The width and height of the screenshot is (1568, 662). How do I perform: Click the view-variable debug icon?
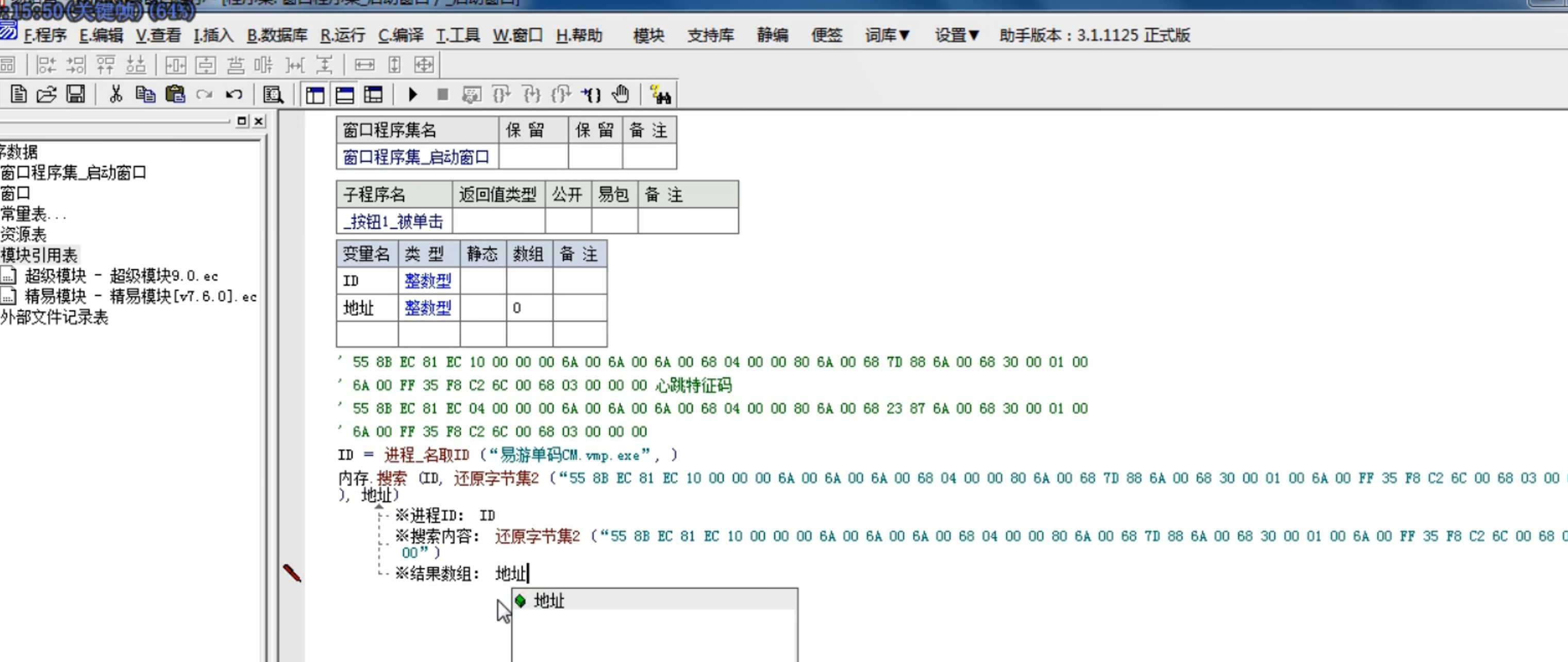(x=472, y=95)
